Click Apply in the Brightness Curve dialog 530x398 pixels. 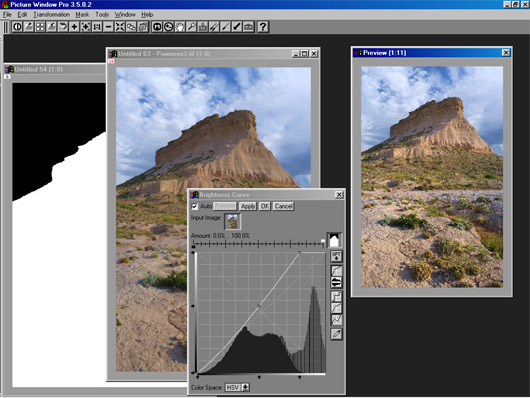248,206
